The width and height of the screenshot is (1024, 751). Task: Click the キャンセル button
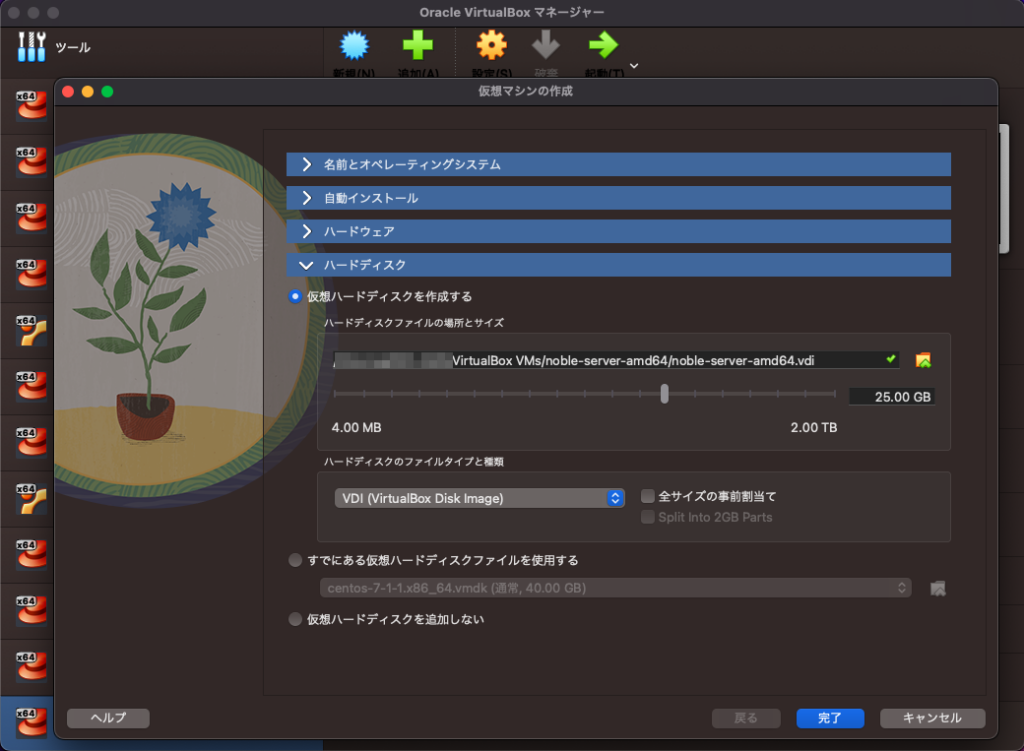pyautogui.click(x=933, y=718)
